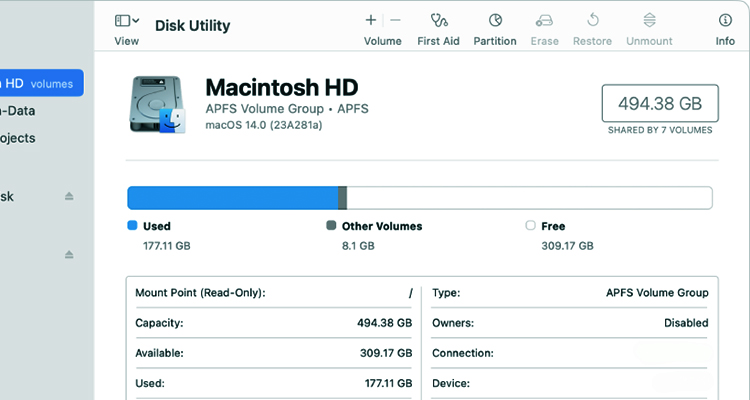Click the Restore toolbar icon

coord(592,20)
